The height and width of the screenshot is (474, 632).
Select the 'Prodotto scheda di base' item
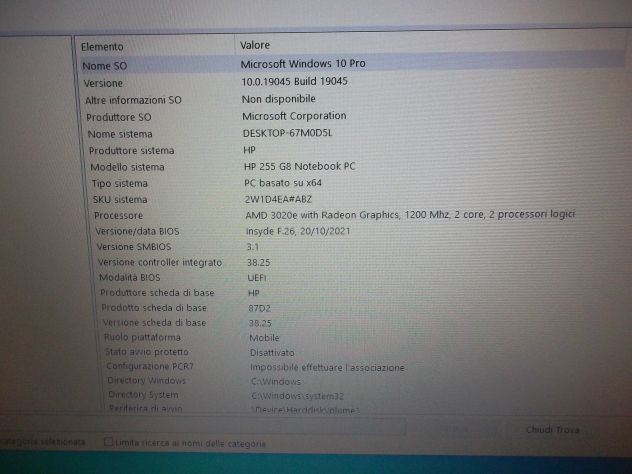154,308
